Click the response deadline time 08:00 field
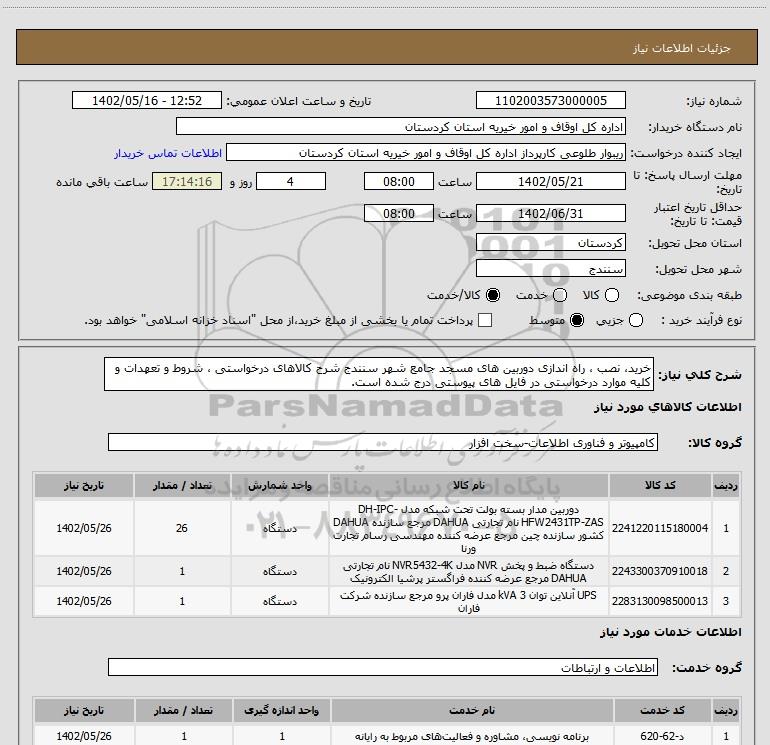The width and height of the screenshot is (770, 745). tap(399, 182)
